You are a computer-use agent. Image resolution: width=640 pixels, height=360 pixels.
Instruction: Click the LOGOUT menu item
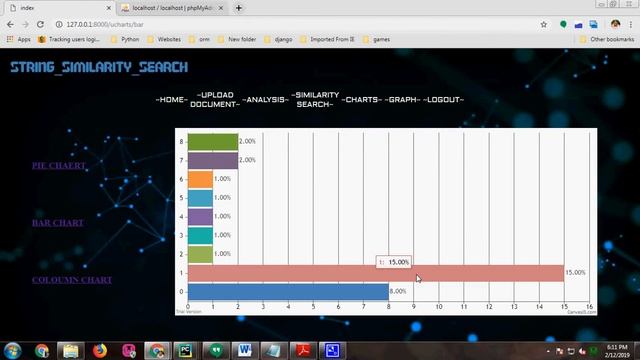443,100
